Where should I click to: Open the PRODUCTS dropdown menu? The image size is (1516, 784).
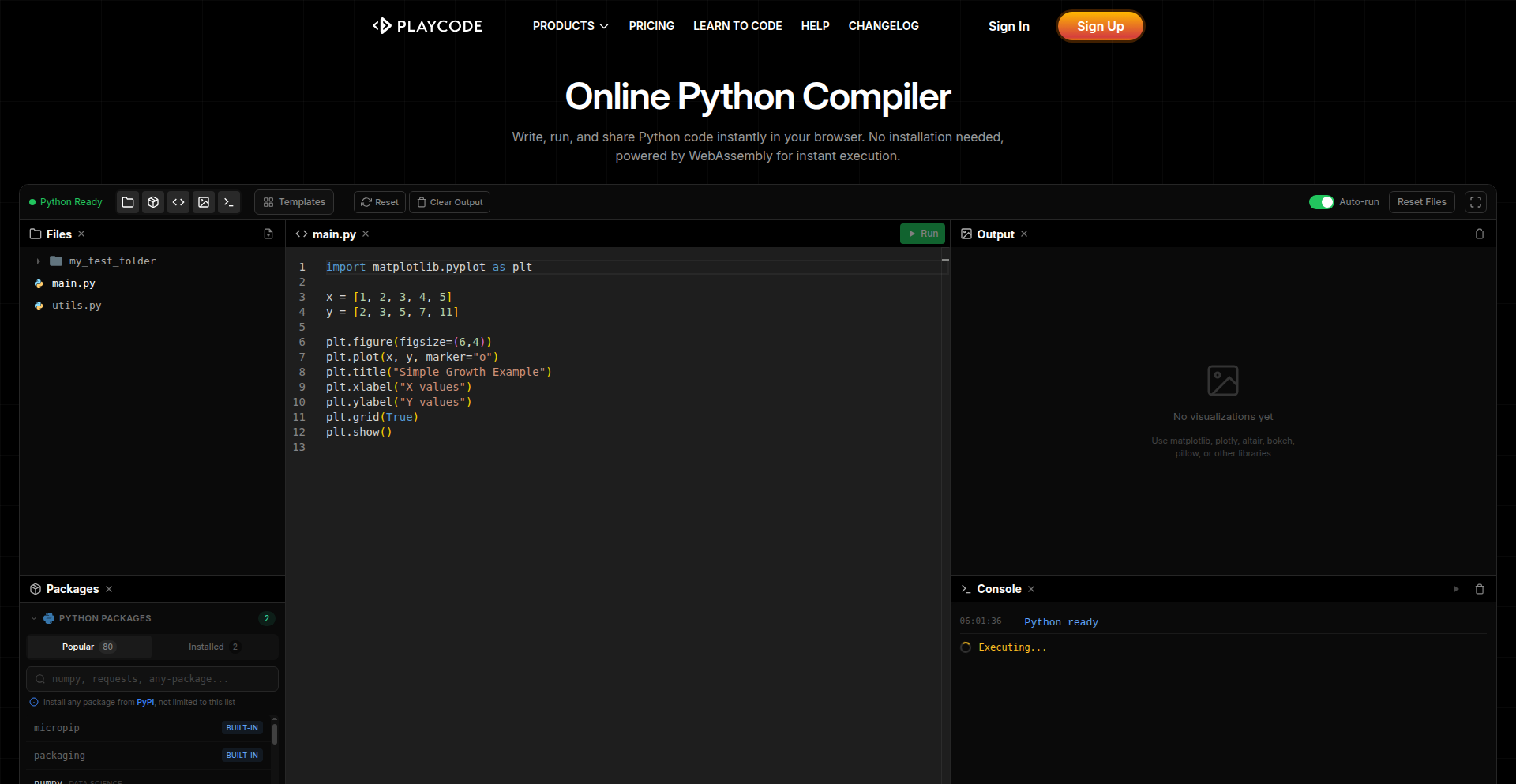(570, 25)
